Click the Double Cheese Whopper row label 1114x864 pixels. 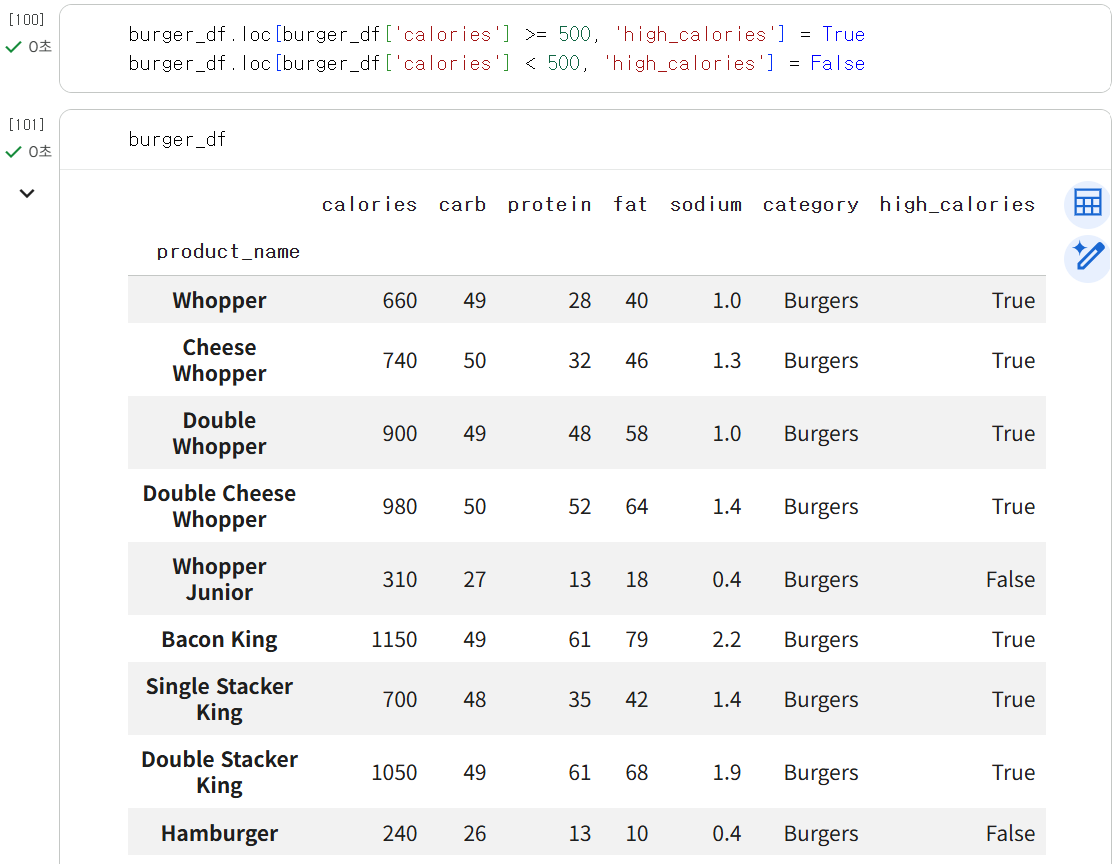(220, 506)
